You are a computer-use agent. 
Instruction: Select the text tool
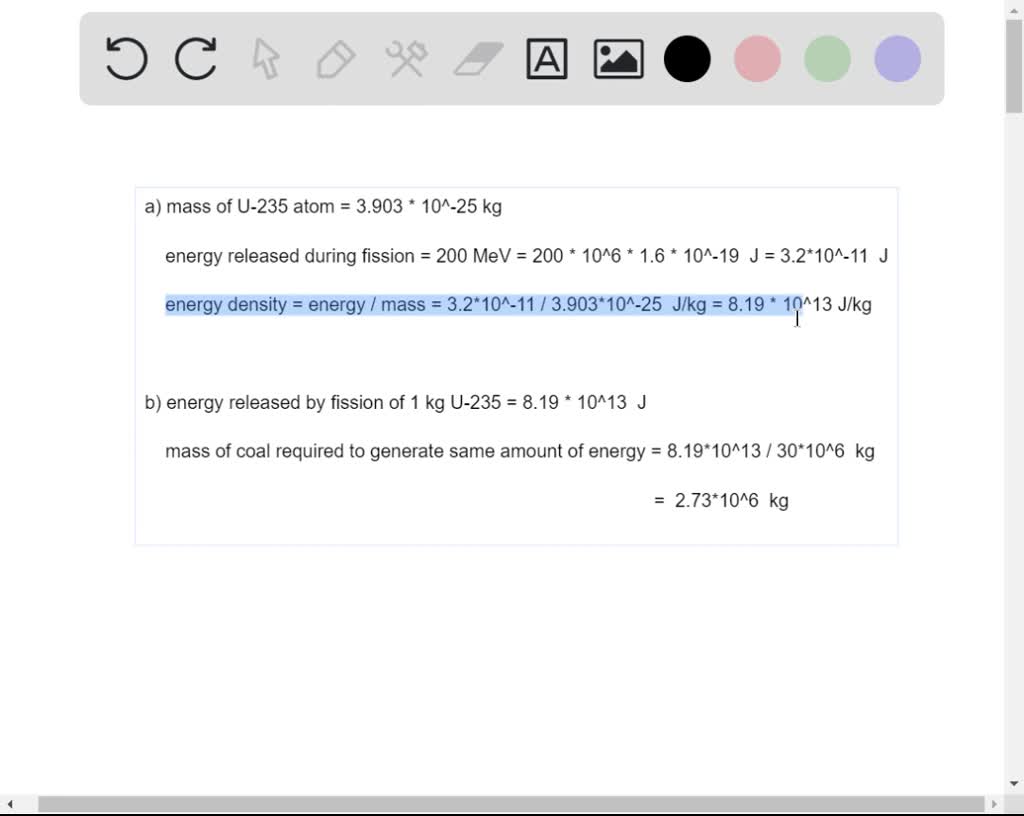pos(547,59)
